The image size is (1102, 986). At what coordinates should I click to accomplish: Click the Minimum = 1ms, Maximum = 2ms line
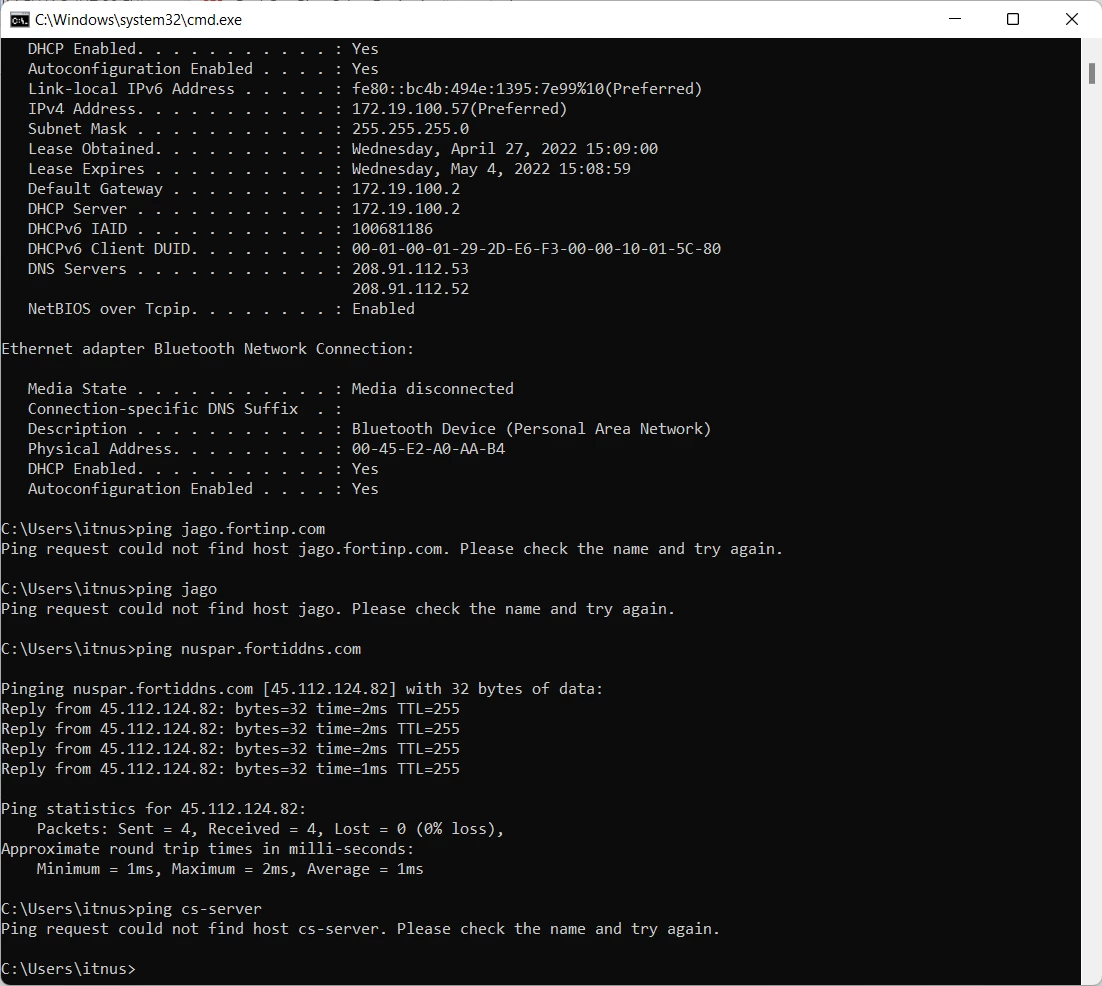(x=230, y=869)
